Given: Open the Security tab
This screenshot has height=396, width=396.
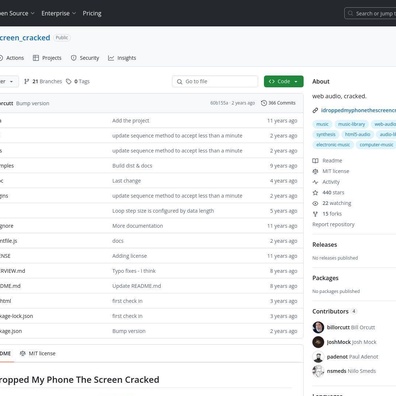Looking at the screenshot, I should 85,58.
